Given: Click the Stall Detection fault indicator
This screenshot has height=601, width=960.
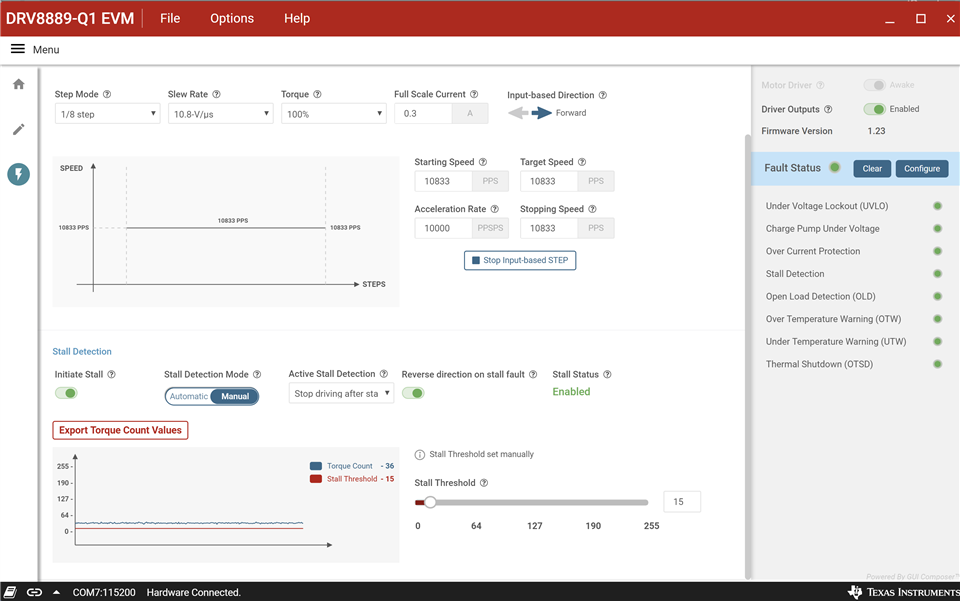Looking at the screenshot, I should [937, 274].
